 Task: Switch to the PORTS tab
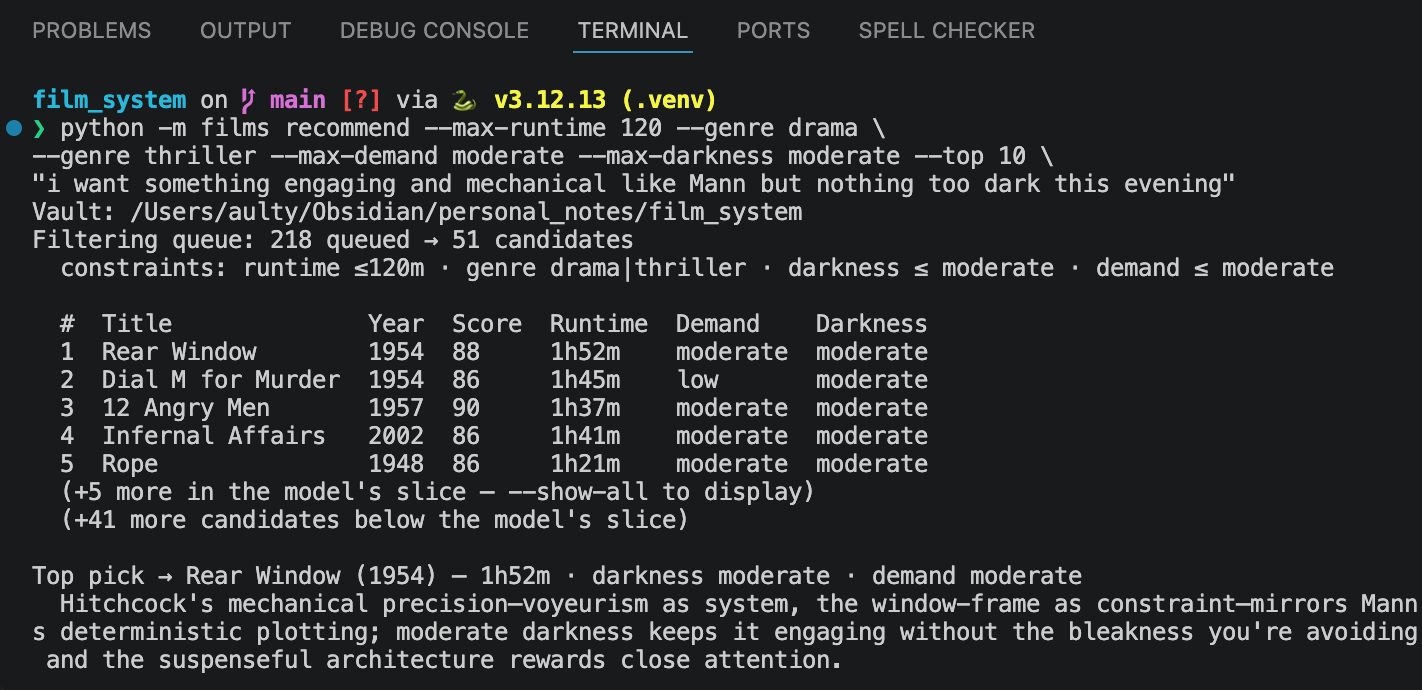(773, 31)
